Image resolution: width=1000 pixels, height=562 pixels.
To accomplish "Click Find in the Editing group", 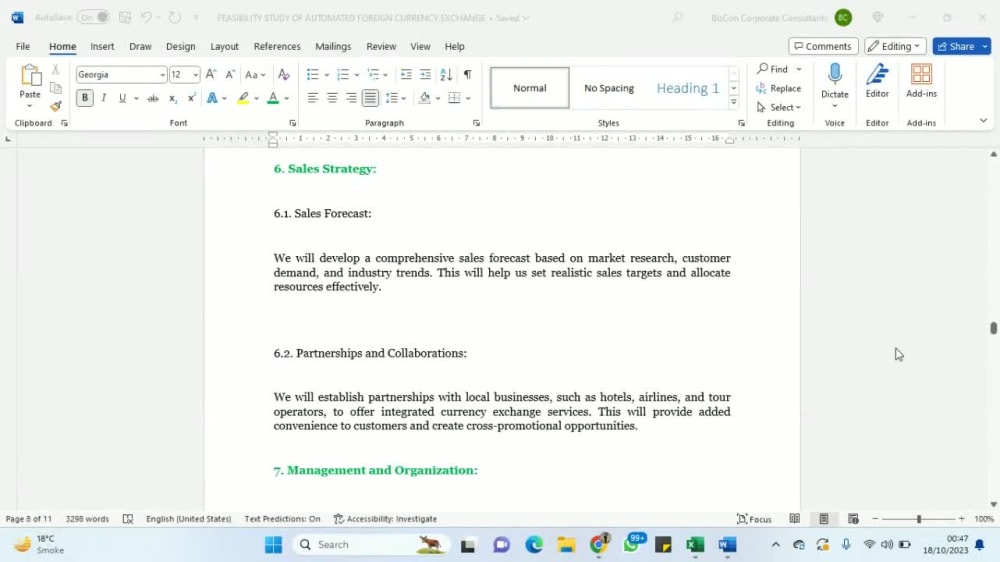I will [x=772, y=69].
